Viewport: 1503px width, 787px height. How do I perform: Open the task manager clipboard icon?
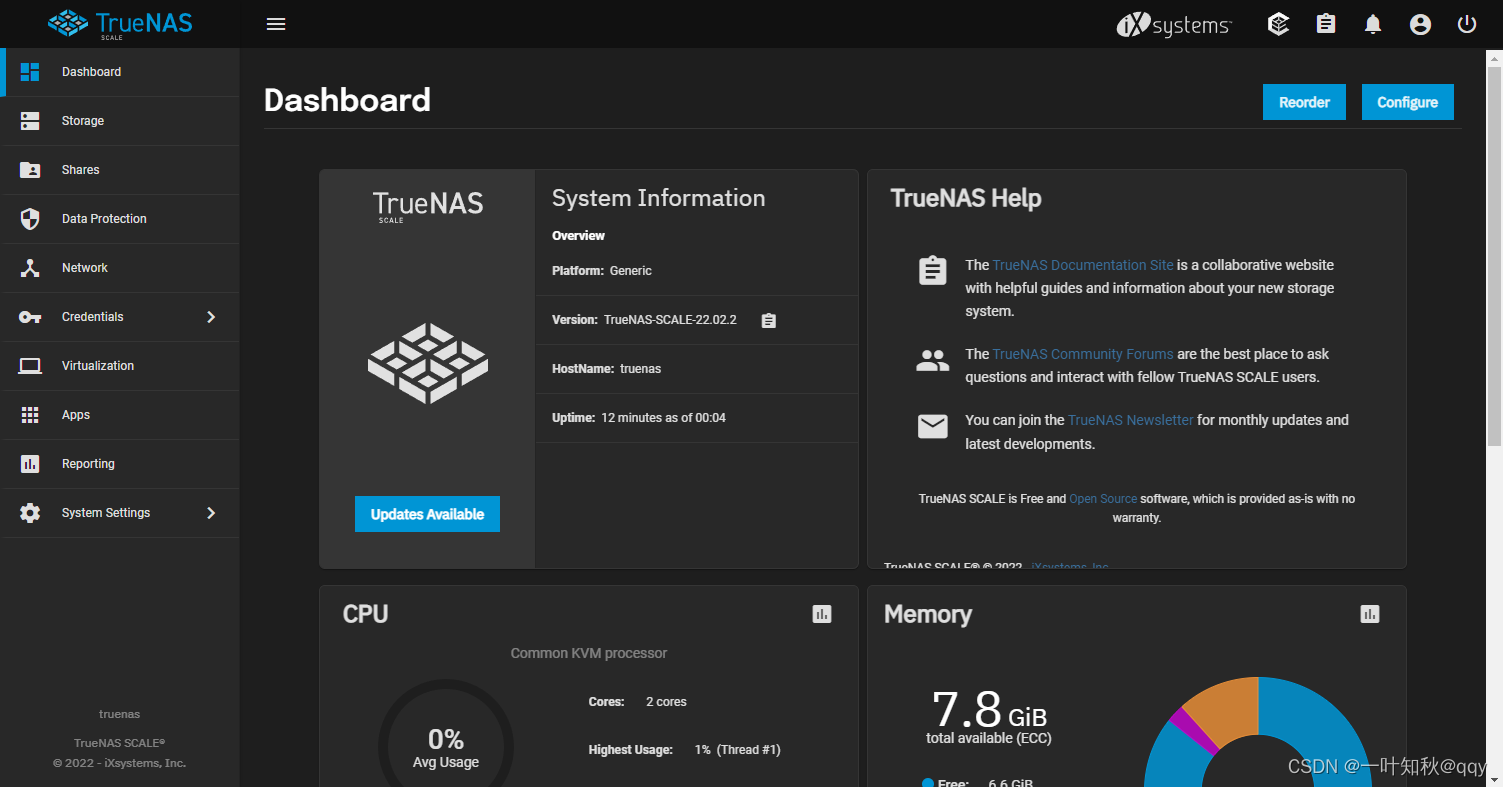pos(1326,24)
